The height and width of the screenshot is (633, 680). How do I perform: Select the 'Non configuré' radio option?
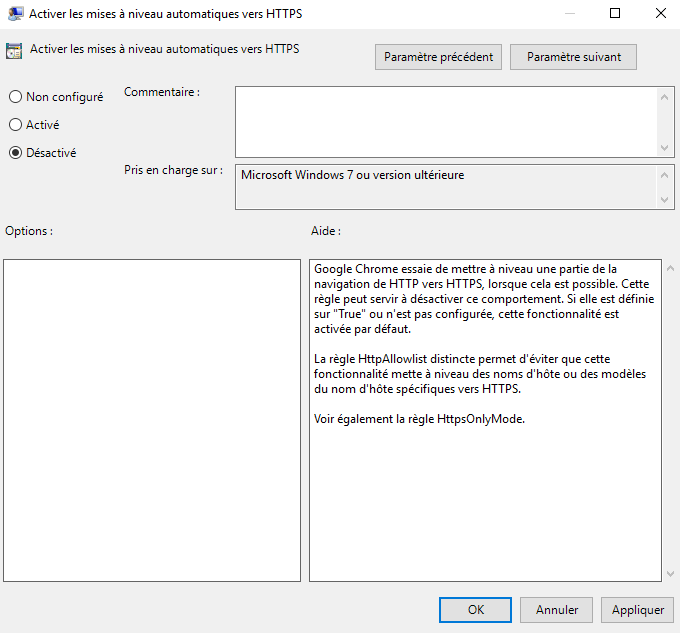coord(15,97)
